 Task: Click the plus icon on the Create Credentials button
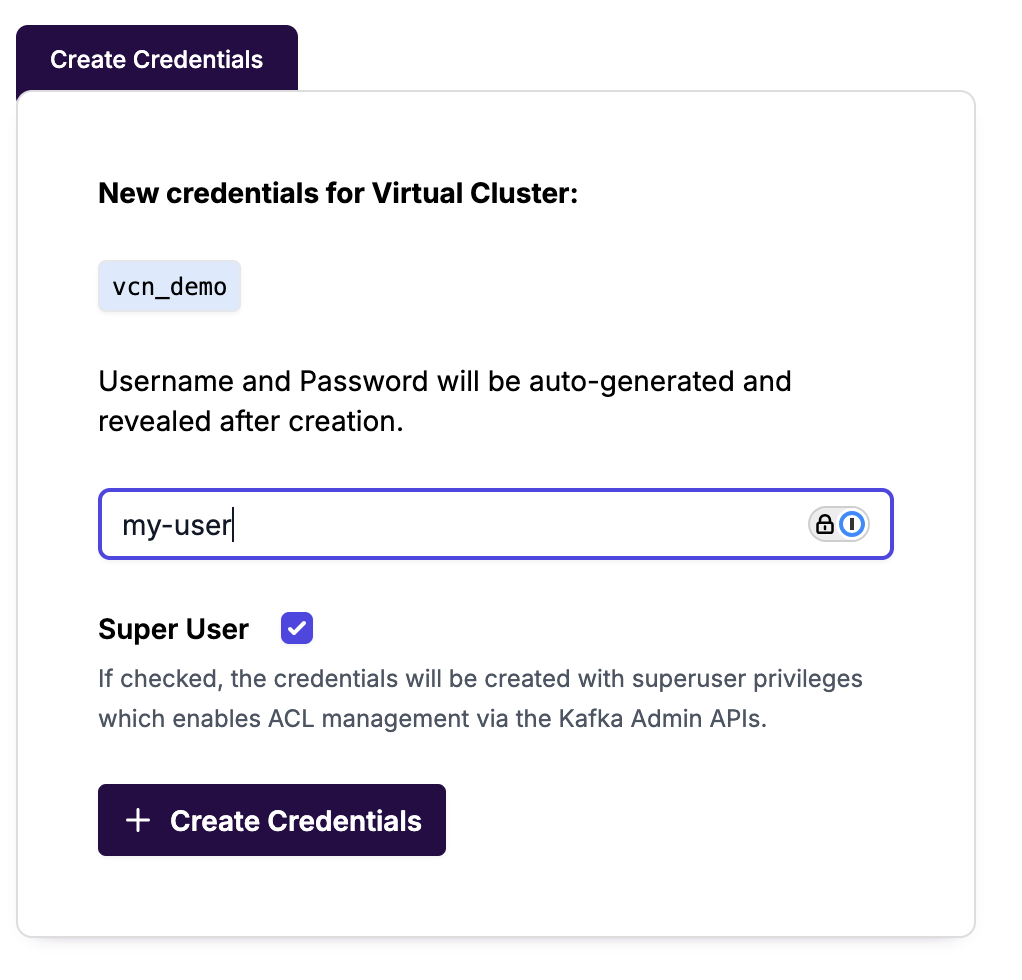pyautogui.click(x=138, y=821)
